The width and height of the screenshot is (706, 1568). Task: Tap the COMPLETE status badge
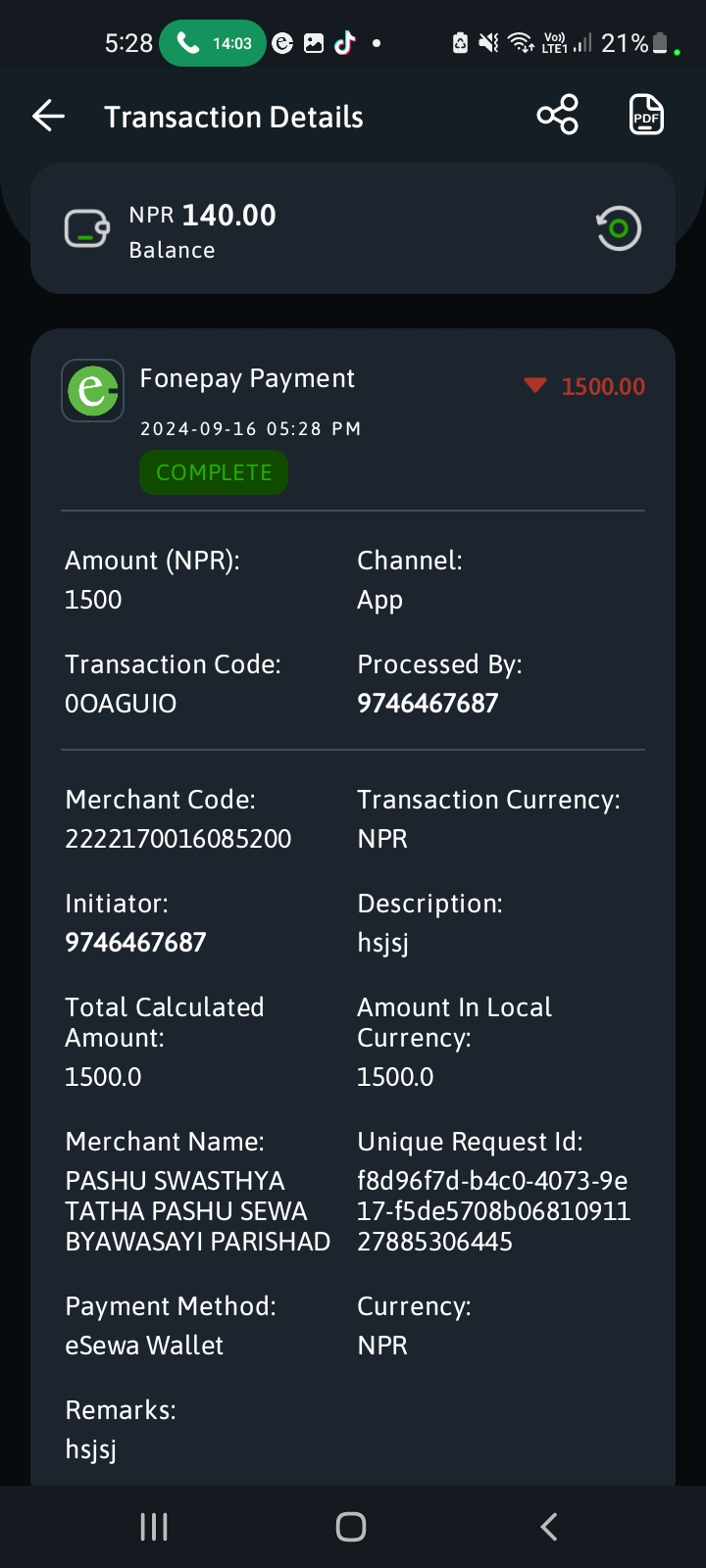pos(214,472)
